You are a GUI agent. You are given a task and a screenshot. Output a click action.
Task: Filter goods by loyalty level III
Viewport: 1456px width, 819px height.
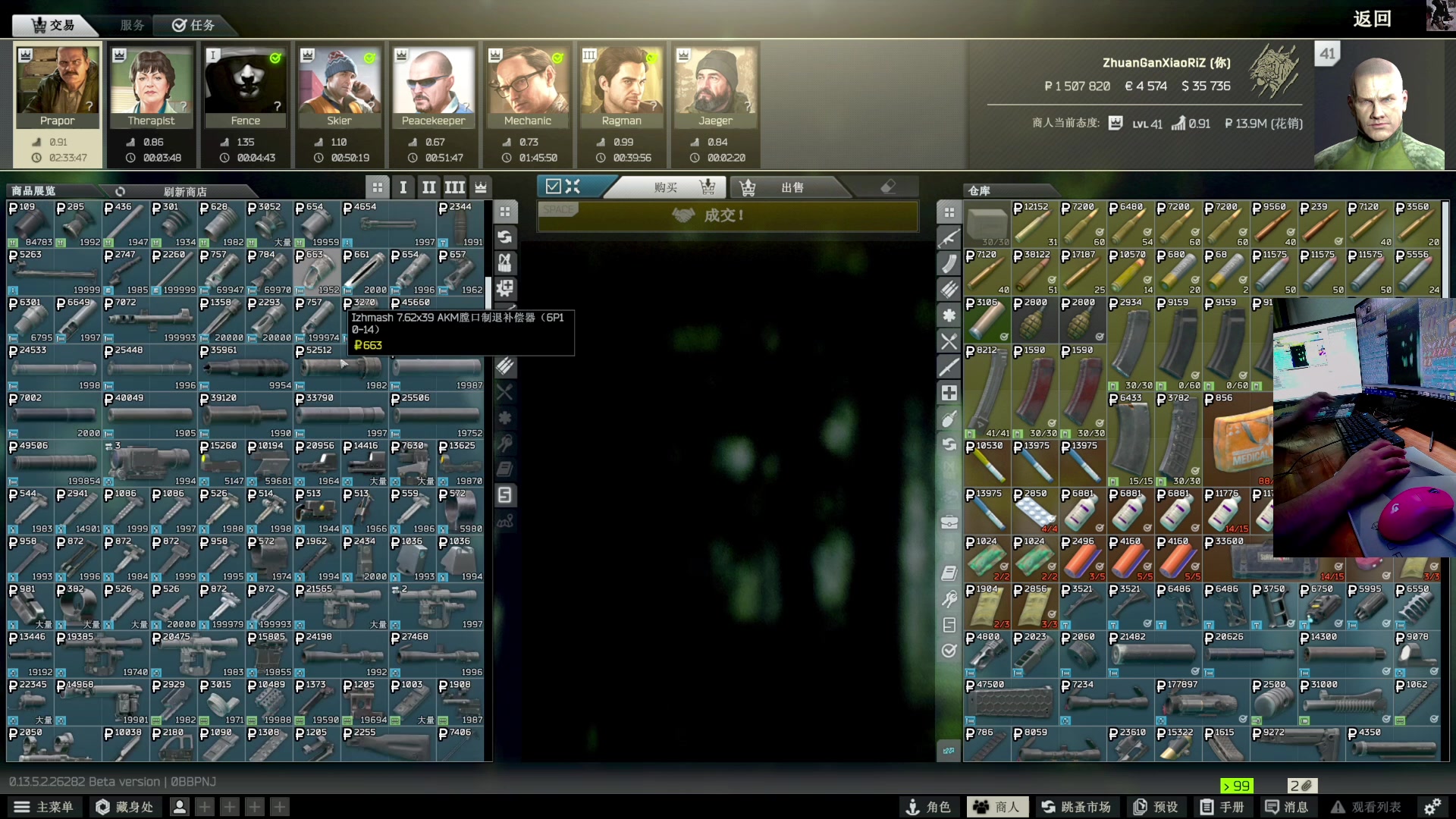tap(454, 187)
